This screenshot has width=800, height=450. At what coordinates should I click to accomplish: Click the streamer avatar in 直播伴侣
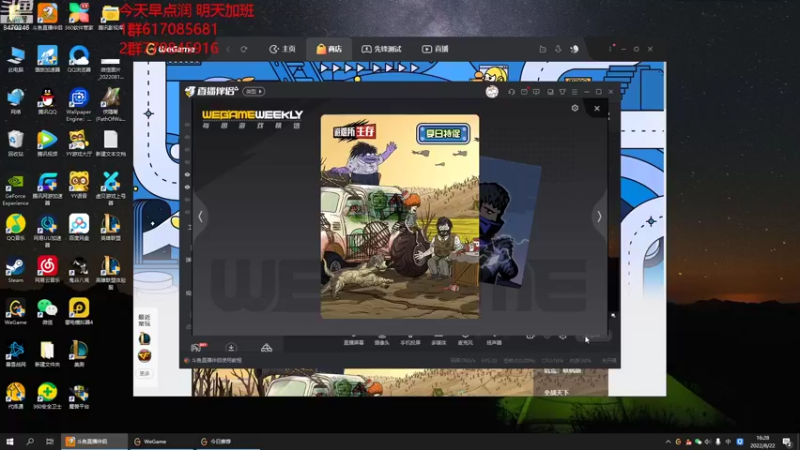(492, 91)
